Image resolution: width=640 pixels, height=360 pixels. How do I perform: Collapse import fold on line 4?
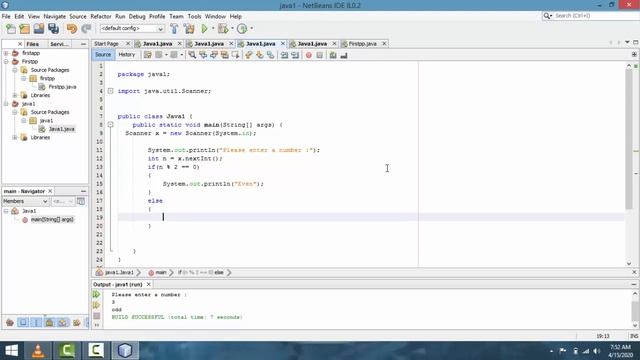[x=111, y=91]
